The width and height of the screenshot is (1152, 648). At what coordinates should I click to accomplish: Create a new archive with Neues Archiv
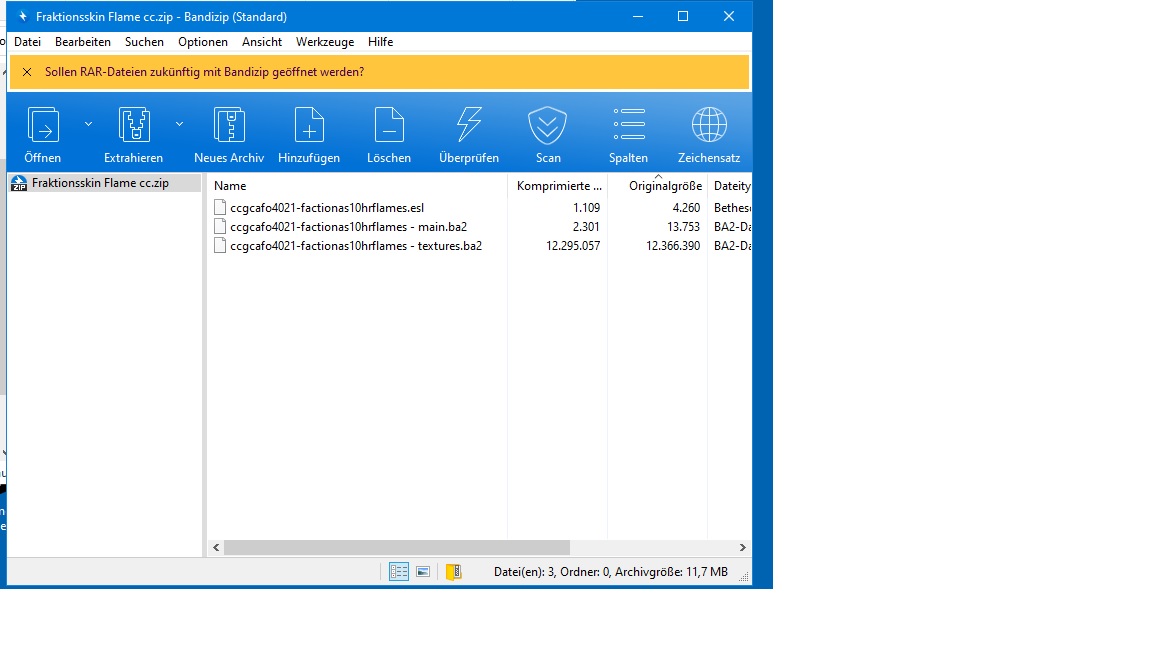point(229,126)
